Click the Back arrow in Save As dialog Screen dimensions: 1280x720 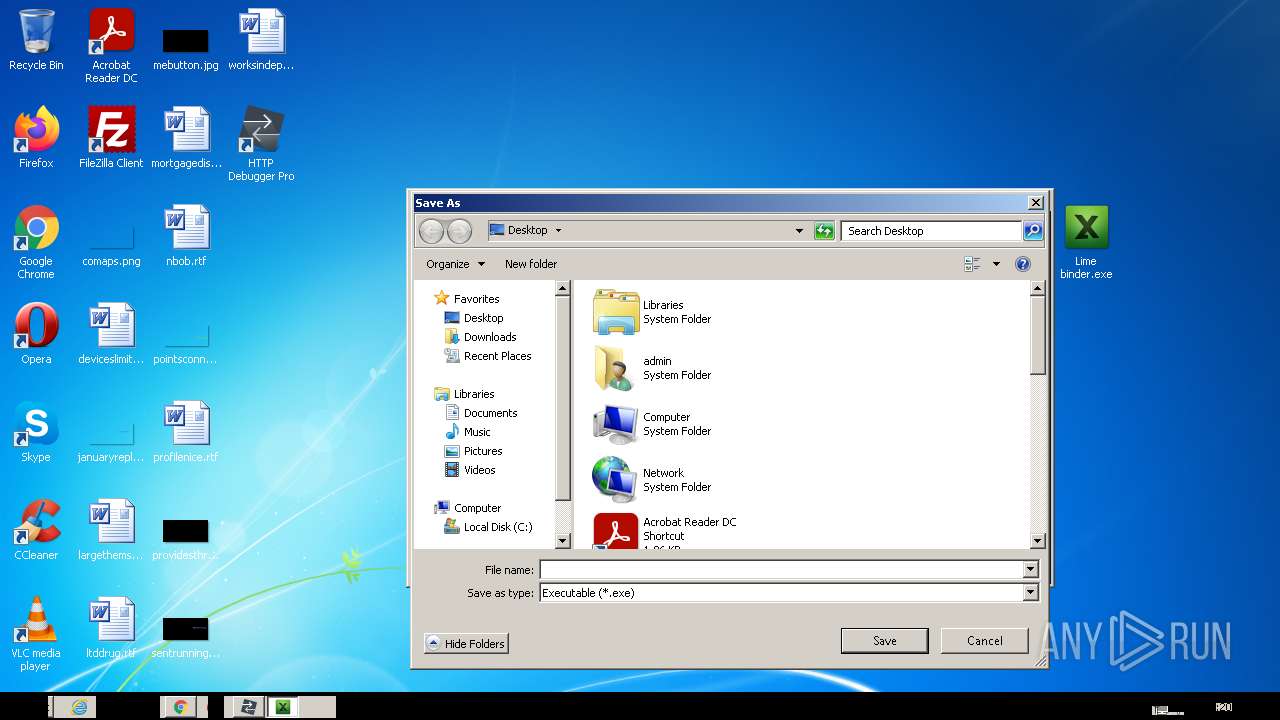[x=431, y=231]
